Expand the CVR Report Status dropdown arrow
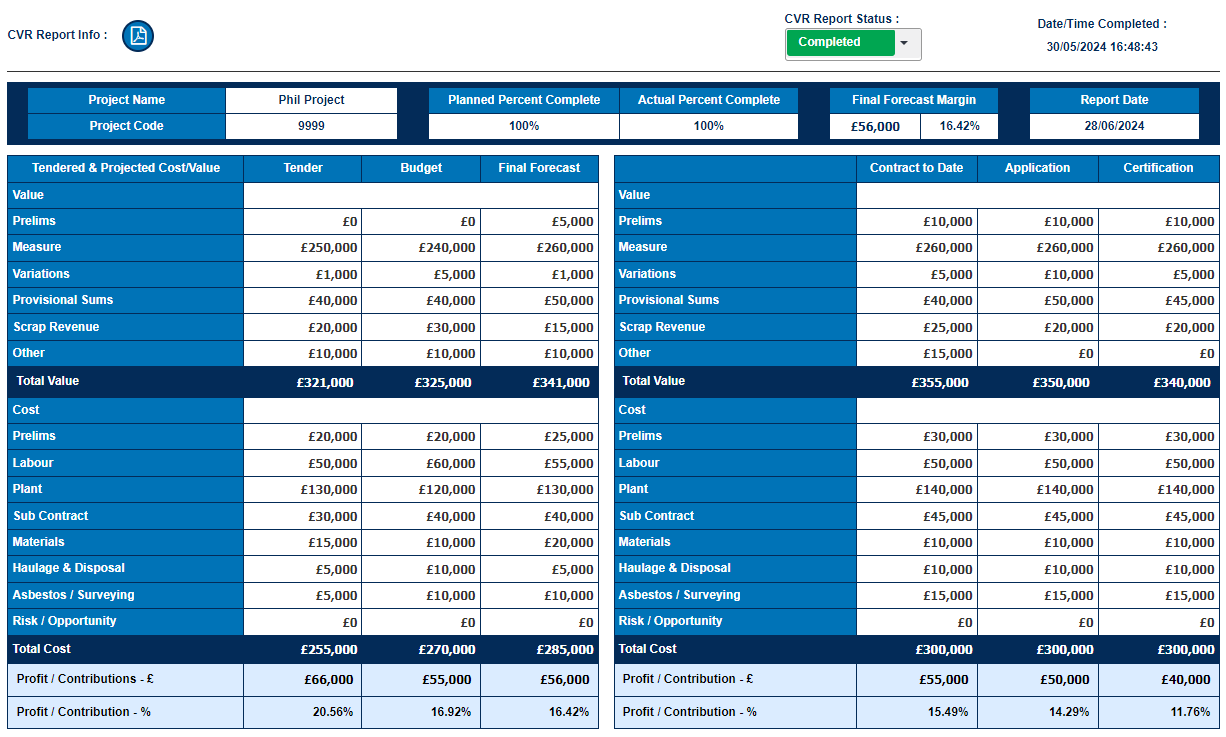Viewport: 1226px width, 737px height. [x=905, y=43]
